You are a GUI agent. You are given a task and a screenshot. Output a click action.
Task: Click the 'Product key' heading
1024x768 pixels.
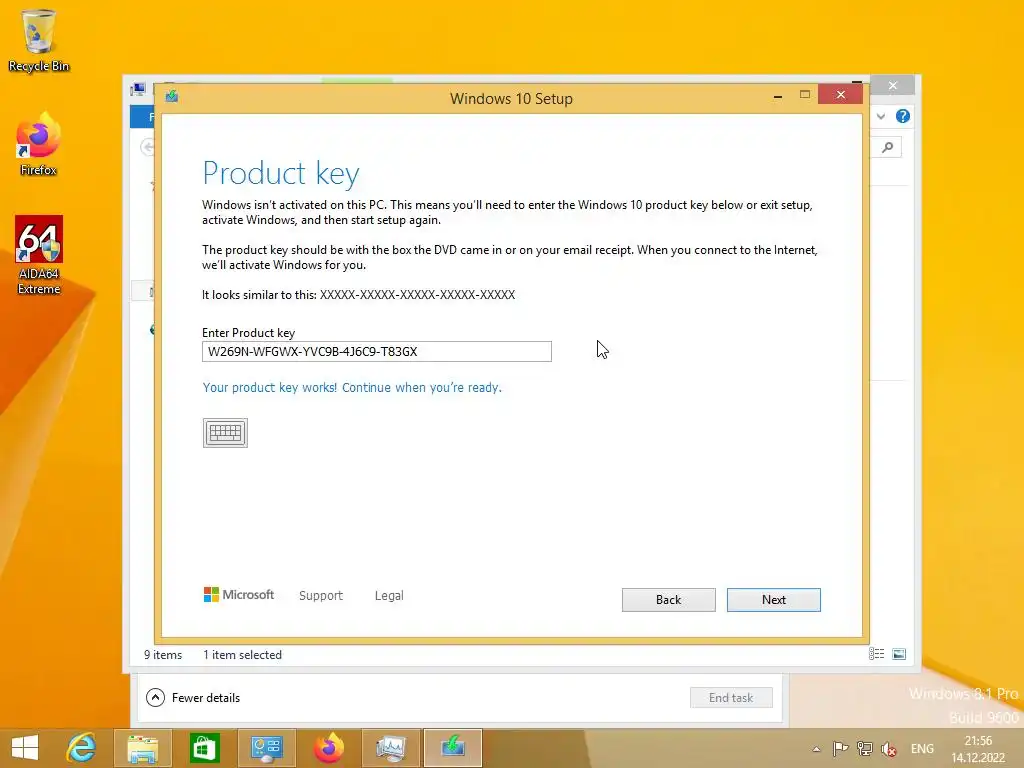click(281, 173)
